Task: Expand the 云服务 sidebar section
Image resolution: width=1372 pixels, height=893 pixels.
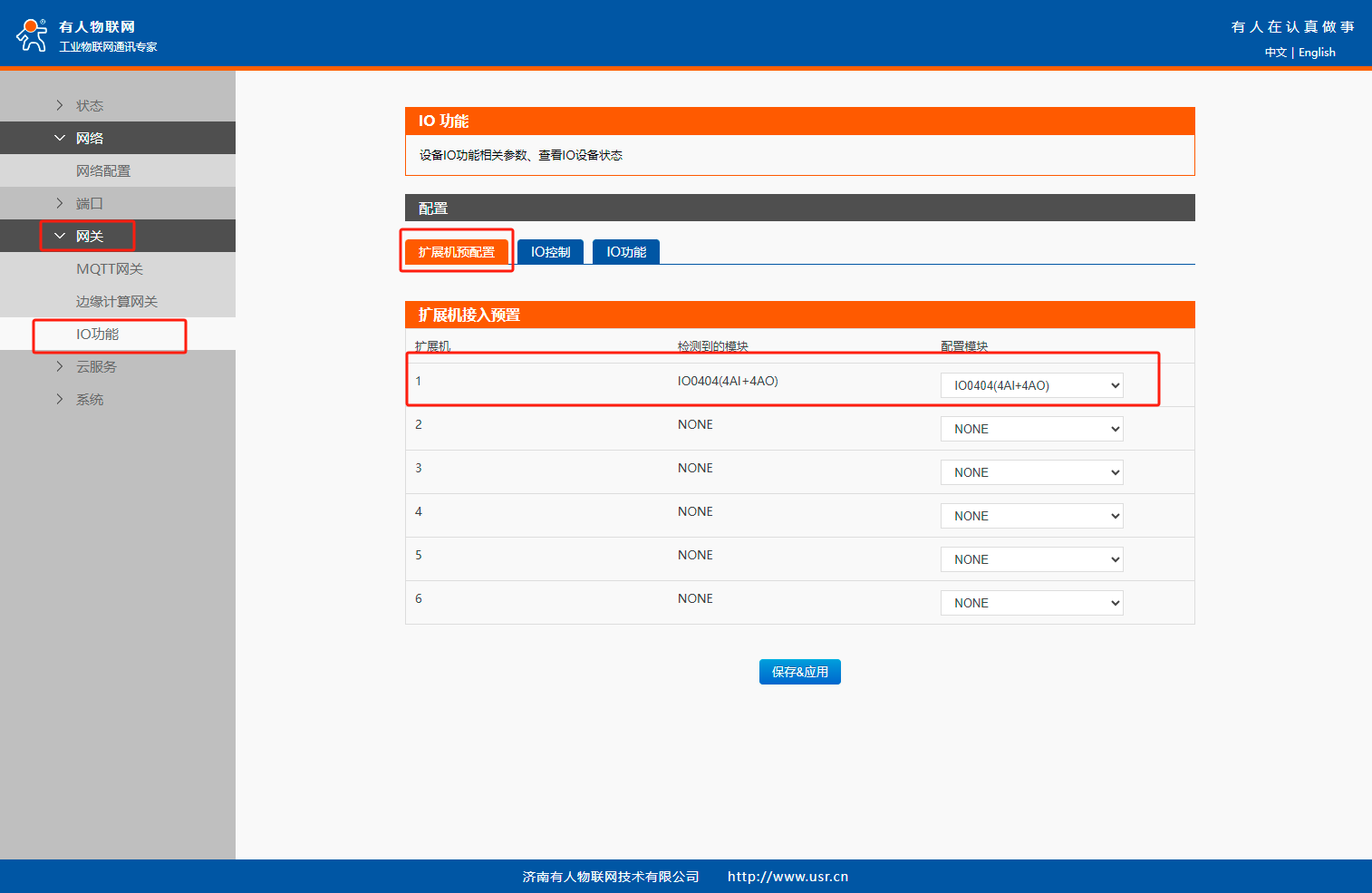Action: [96, 366]
